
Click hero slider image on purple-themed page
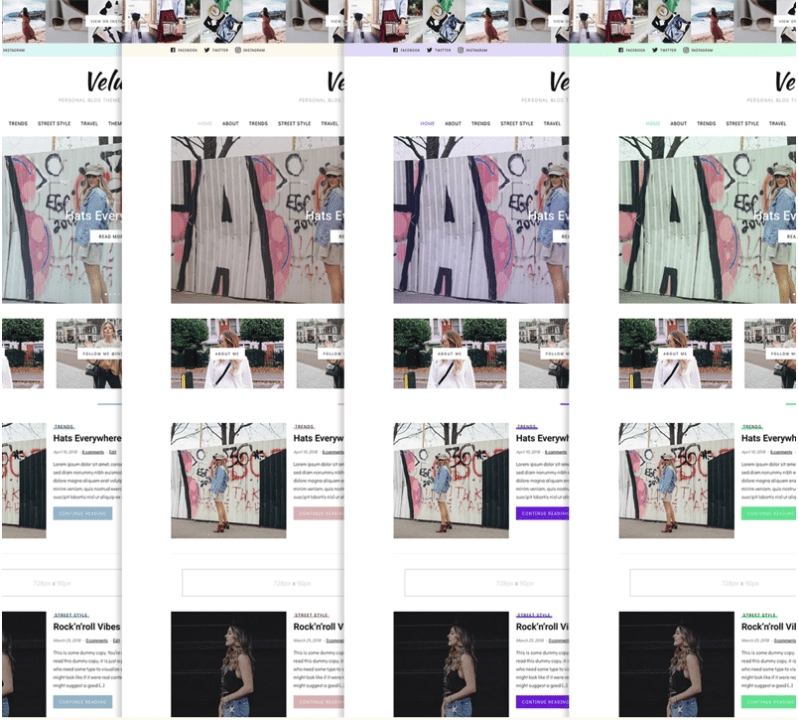[481, 220]
